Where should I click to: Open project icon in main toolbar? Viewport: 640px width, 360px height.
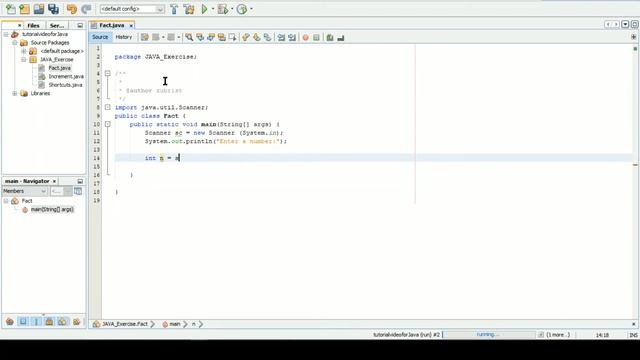[39, 9]
